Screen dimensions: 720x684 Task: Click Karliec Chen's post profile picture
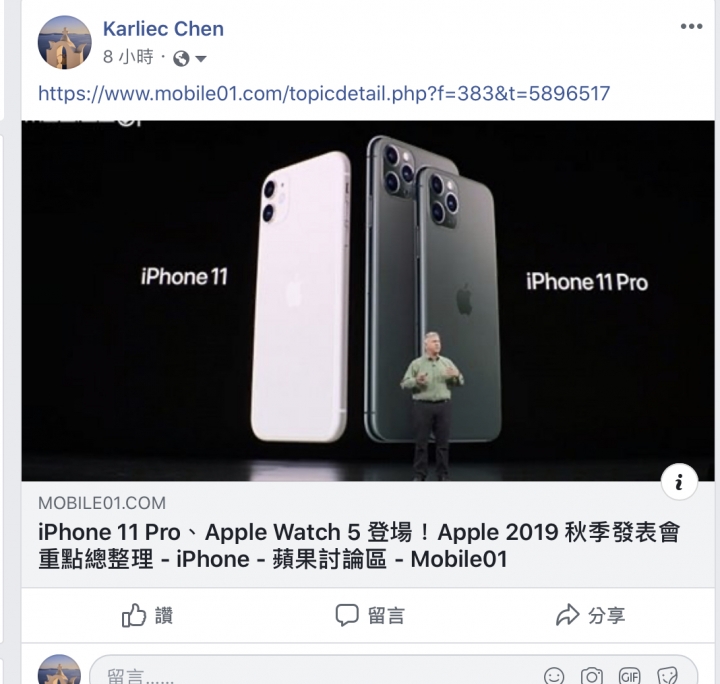coord(64,42)
